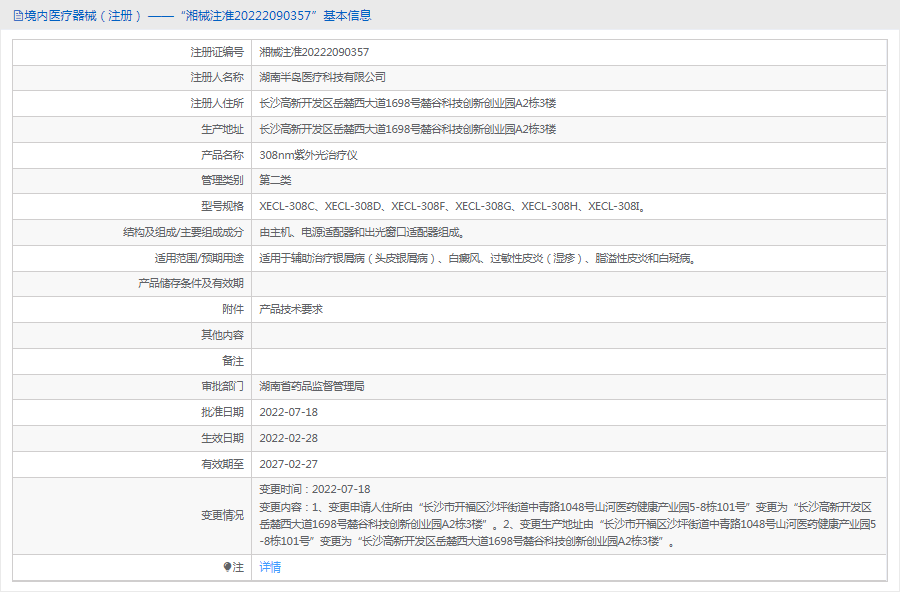Screen dimensions: 900x594
Task: Click the 注册人名称 row label
Action: (x=217, y=77)
